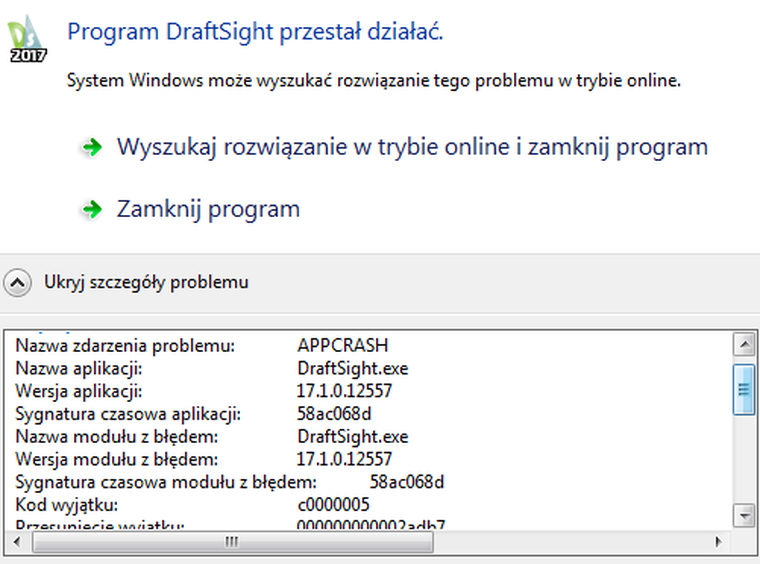This screenshot has height=564, width=760.
Task: Click exception code 'c0000005'
Action: coord(333,504)
